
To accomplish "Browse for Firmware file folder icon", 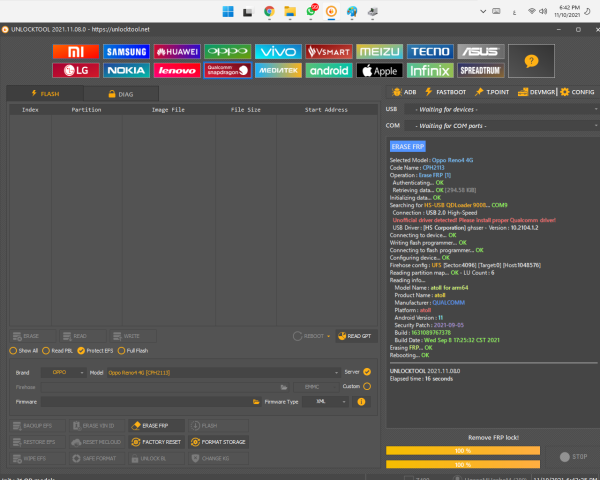I will [256, 402].
